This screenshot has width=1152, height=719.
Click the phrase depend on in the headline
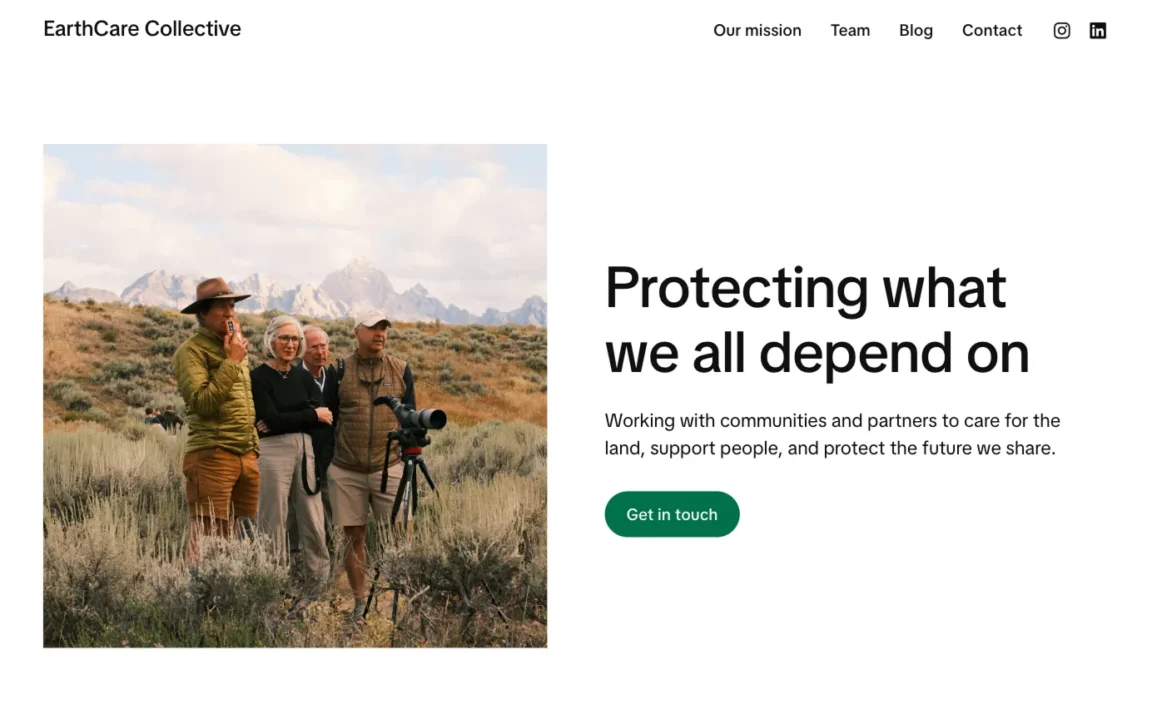point(894,355)
